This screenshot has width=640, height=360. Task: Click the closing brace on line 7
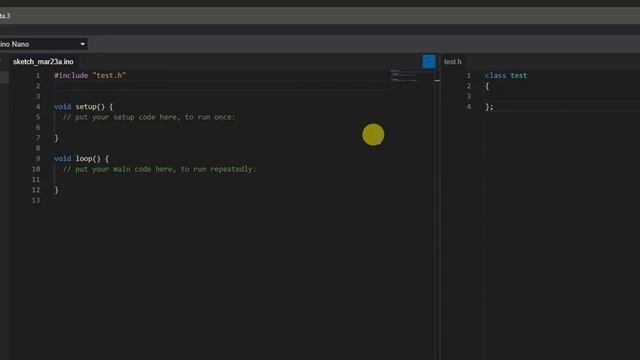pos(56,138)
